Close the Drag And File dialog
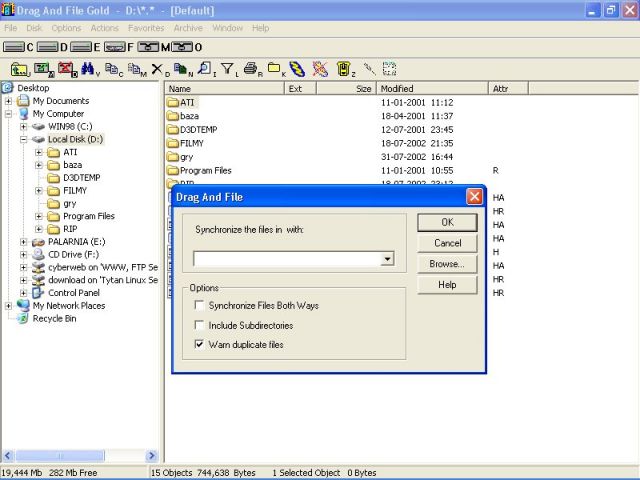640x480 pixels. click(474, 197)
